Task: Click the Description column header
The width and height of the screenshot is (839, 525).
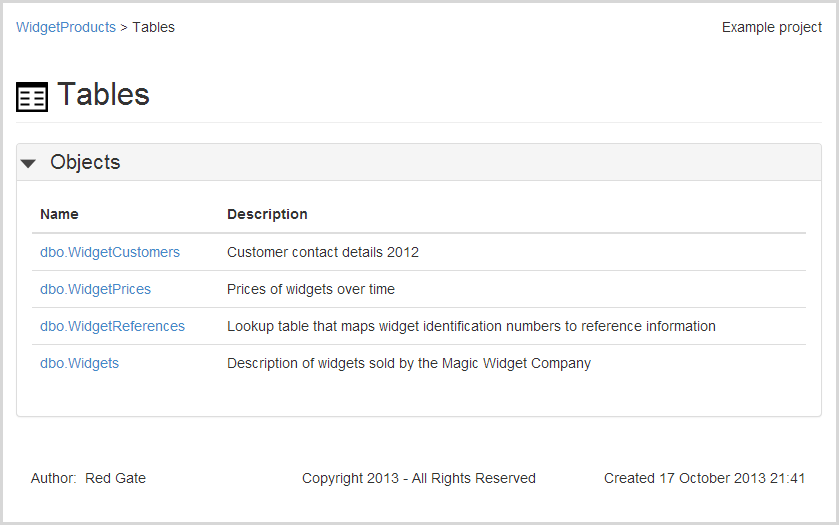Action: coord(267,214)
